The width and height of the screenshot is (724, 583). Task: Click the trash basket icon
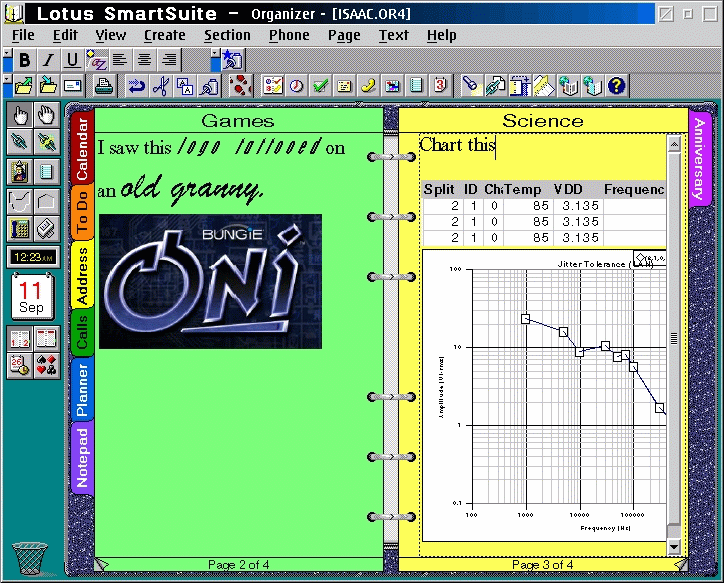(x=30, y=559)
